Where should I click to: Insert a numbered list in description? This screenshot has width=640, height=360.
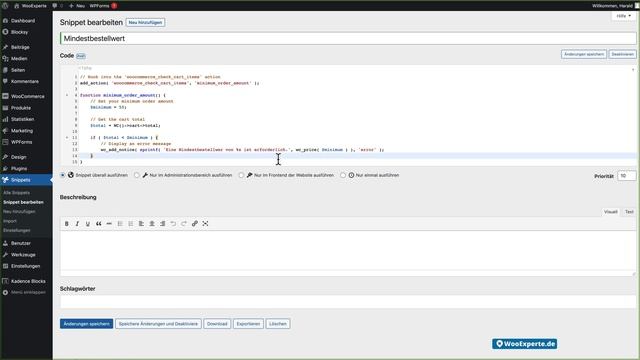[x=131, y=224]
